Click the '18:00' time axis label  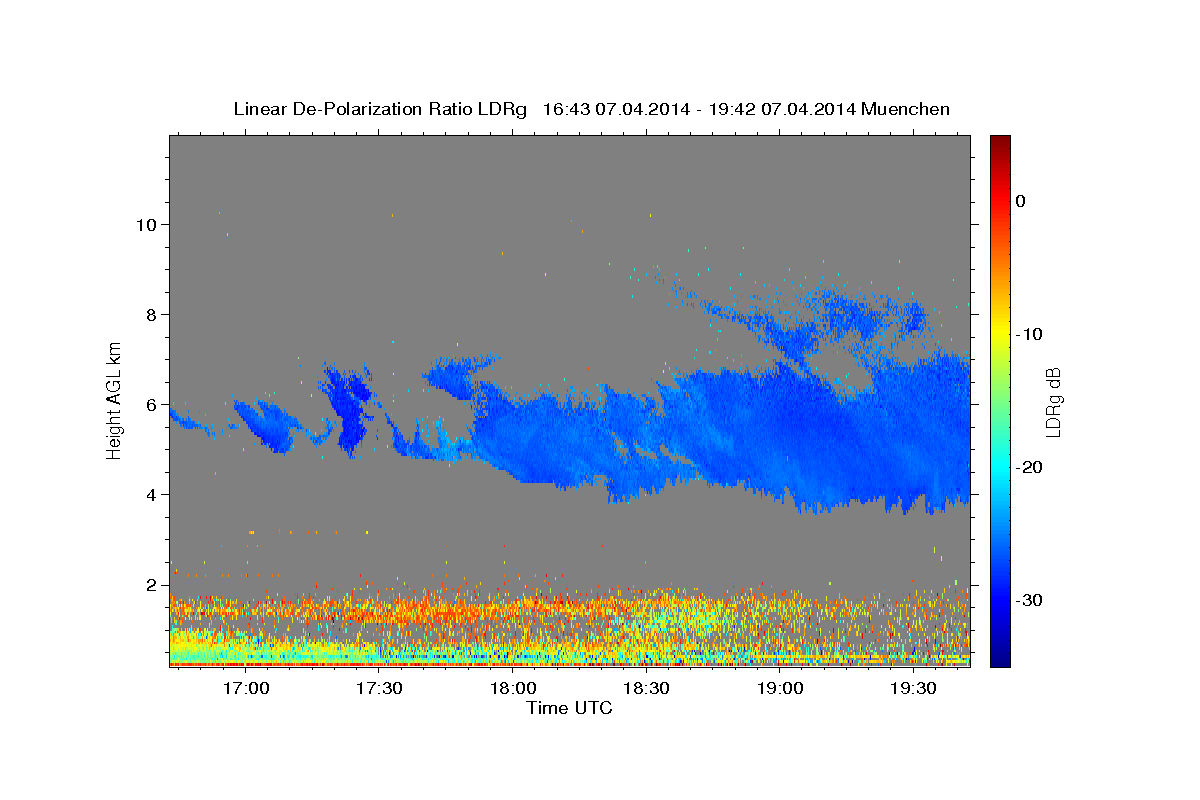512,688
